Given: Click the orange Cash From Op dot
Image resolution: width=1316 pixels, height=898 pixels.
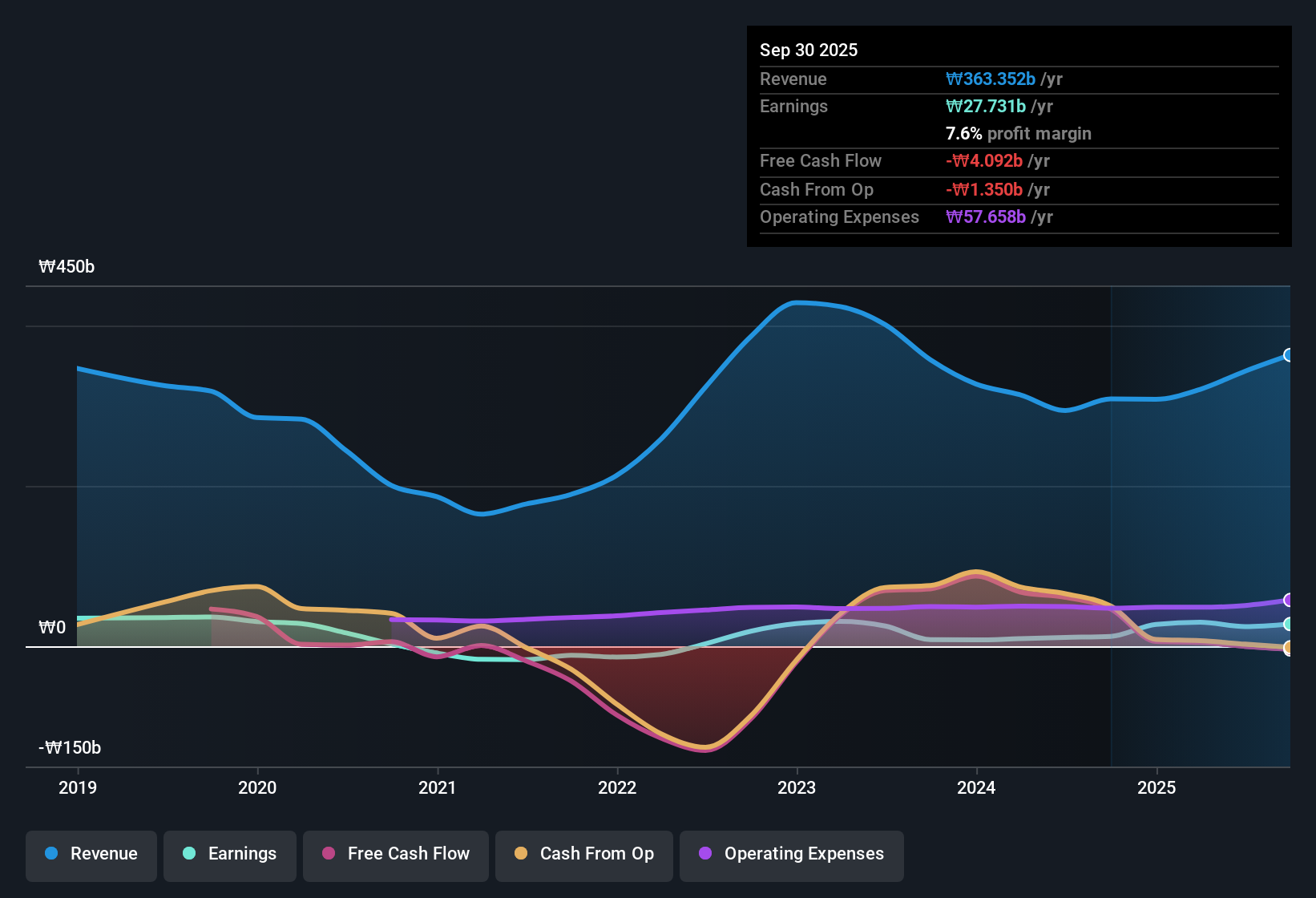Looking at the screenshot, I should click(521, 854).
